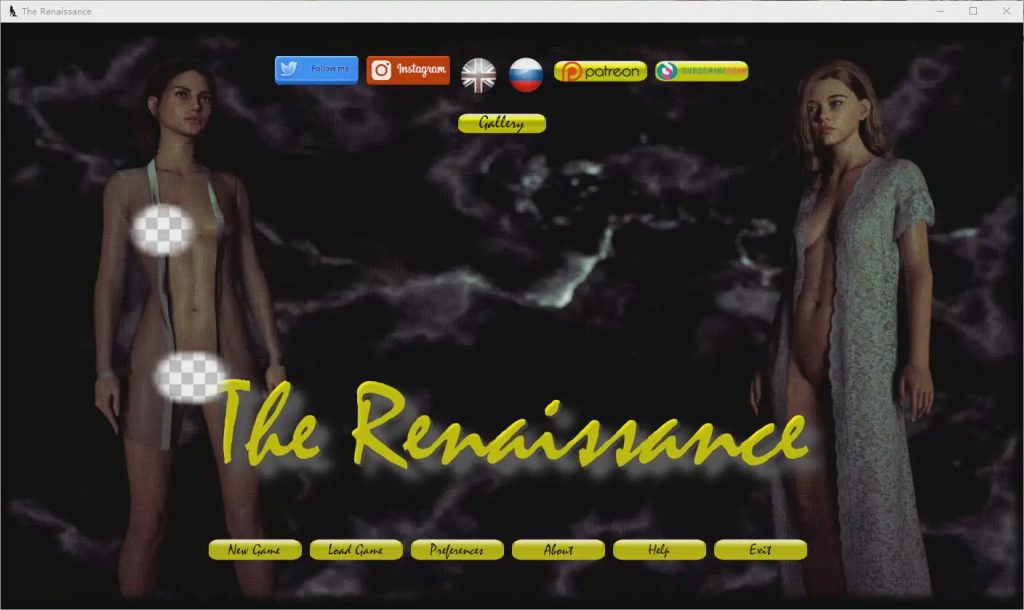The height and width of the screenshot is (610, 1024).
Task: Select the Russian flag language icon
Action: (526, 75)
